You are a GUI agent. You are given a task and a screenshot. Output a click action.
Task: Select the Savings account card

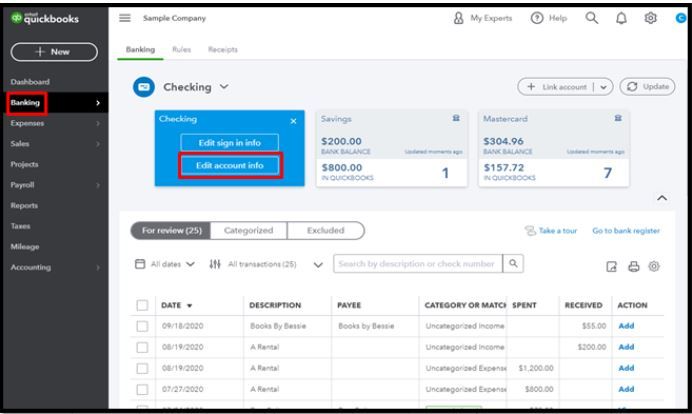coord(391,148)
